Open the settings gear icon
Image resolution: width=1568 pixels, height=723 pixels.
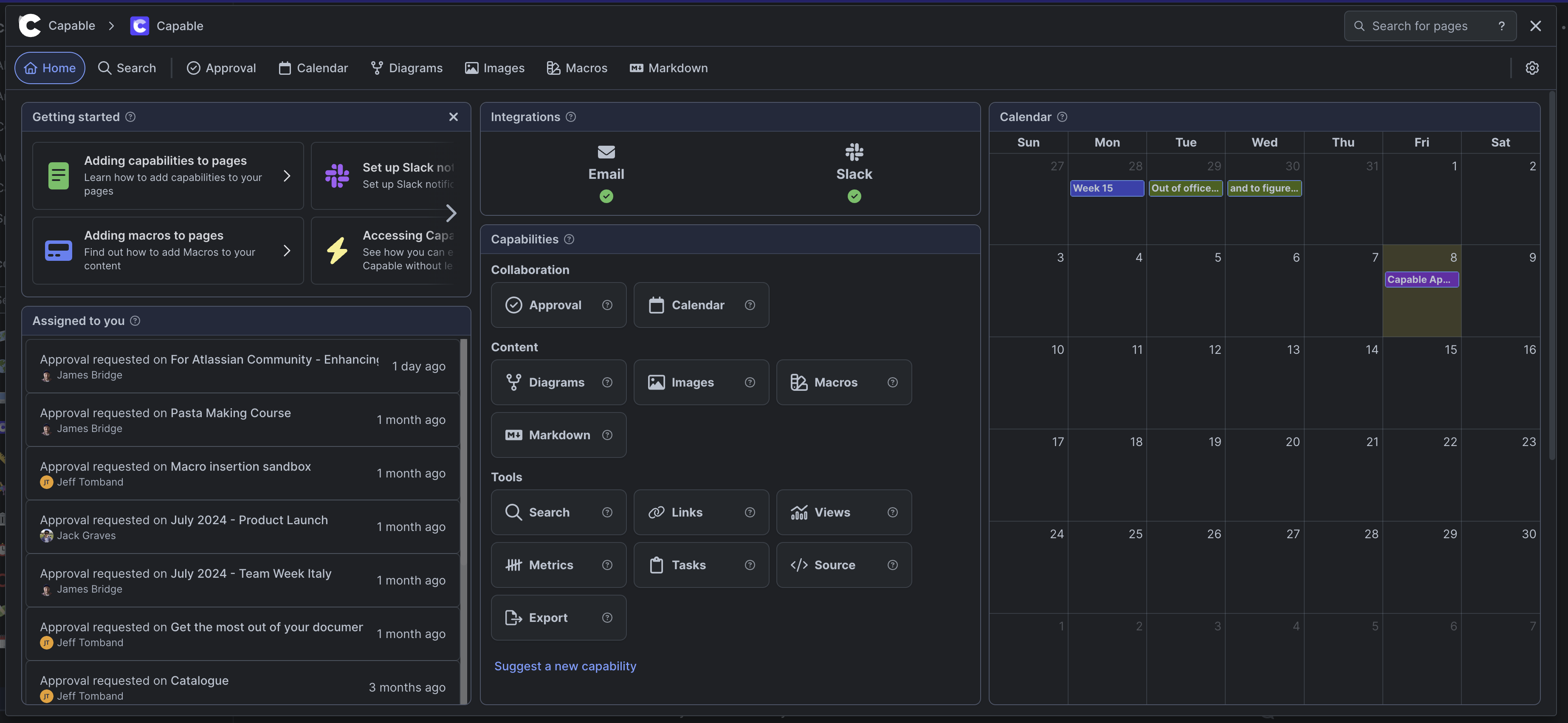pyautogui.click(x=1531, y=68)
